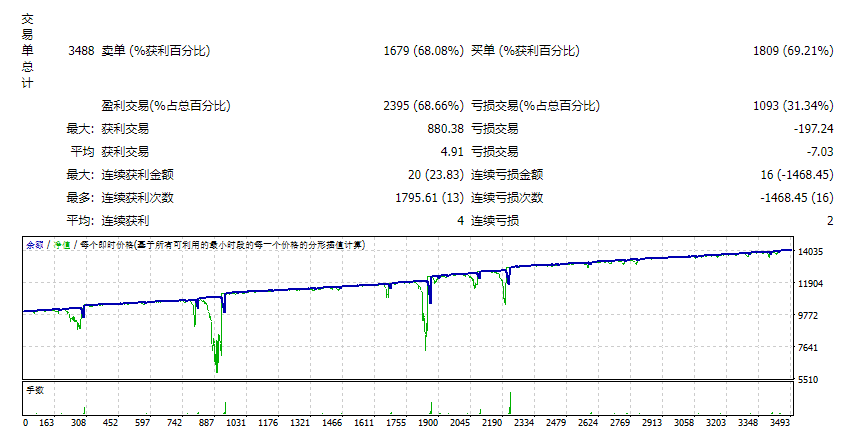Screen dimensions: 851x430
Task: Click 获利交易 in the 平均 row
Action: (x=125, y=151)
